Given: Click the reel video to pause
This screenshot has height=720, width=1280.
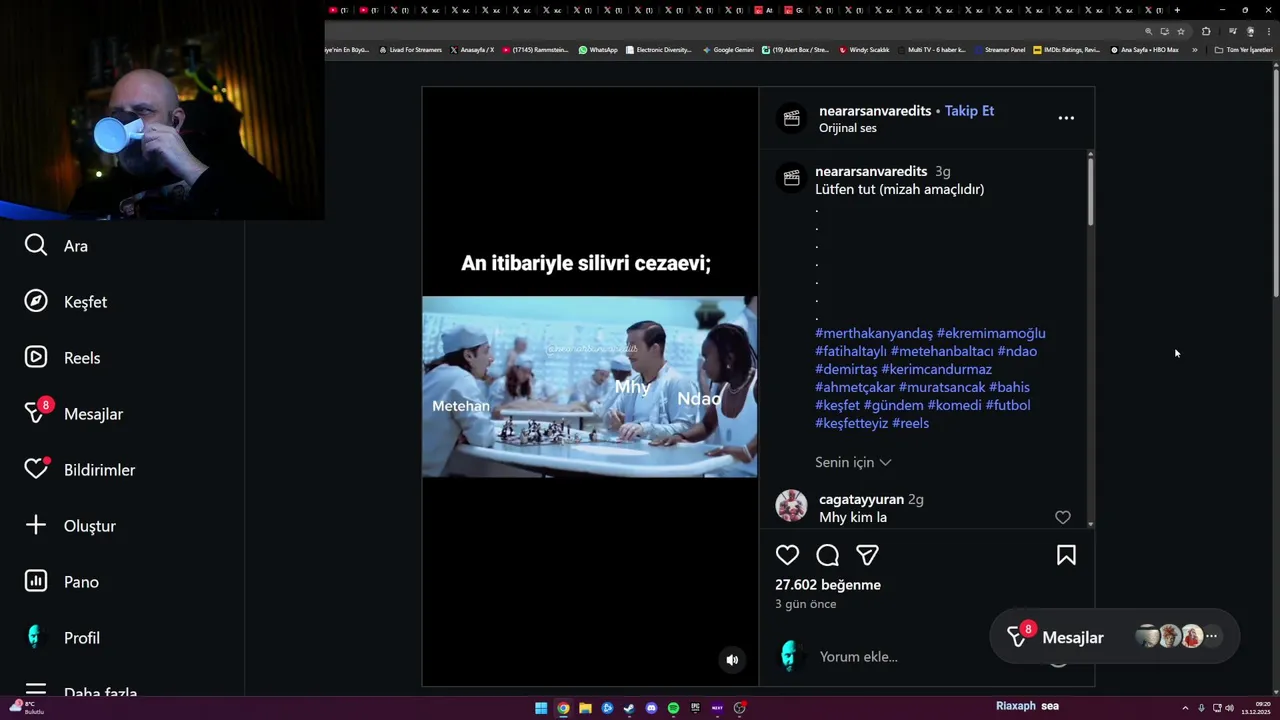Looking at the screenshot, I should [590, 387].
